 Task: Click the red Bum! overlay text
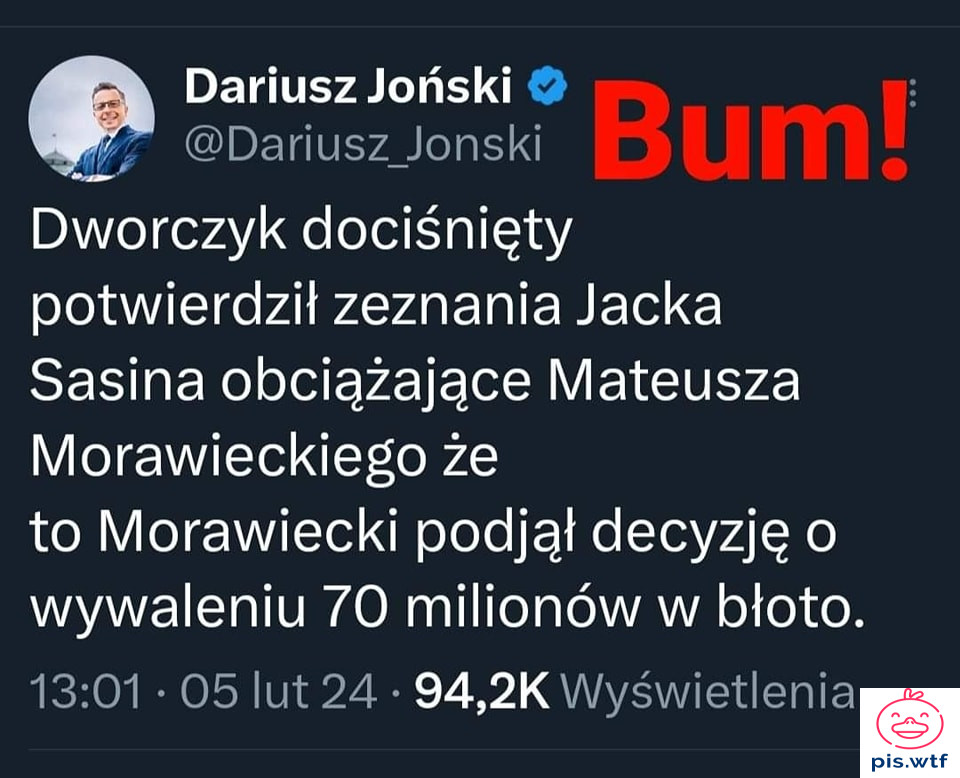tap(751, 129)
